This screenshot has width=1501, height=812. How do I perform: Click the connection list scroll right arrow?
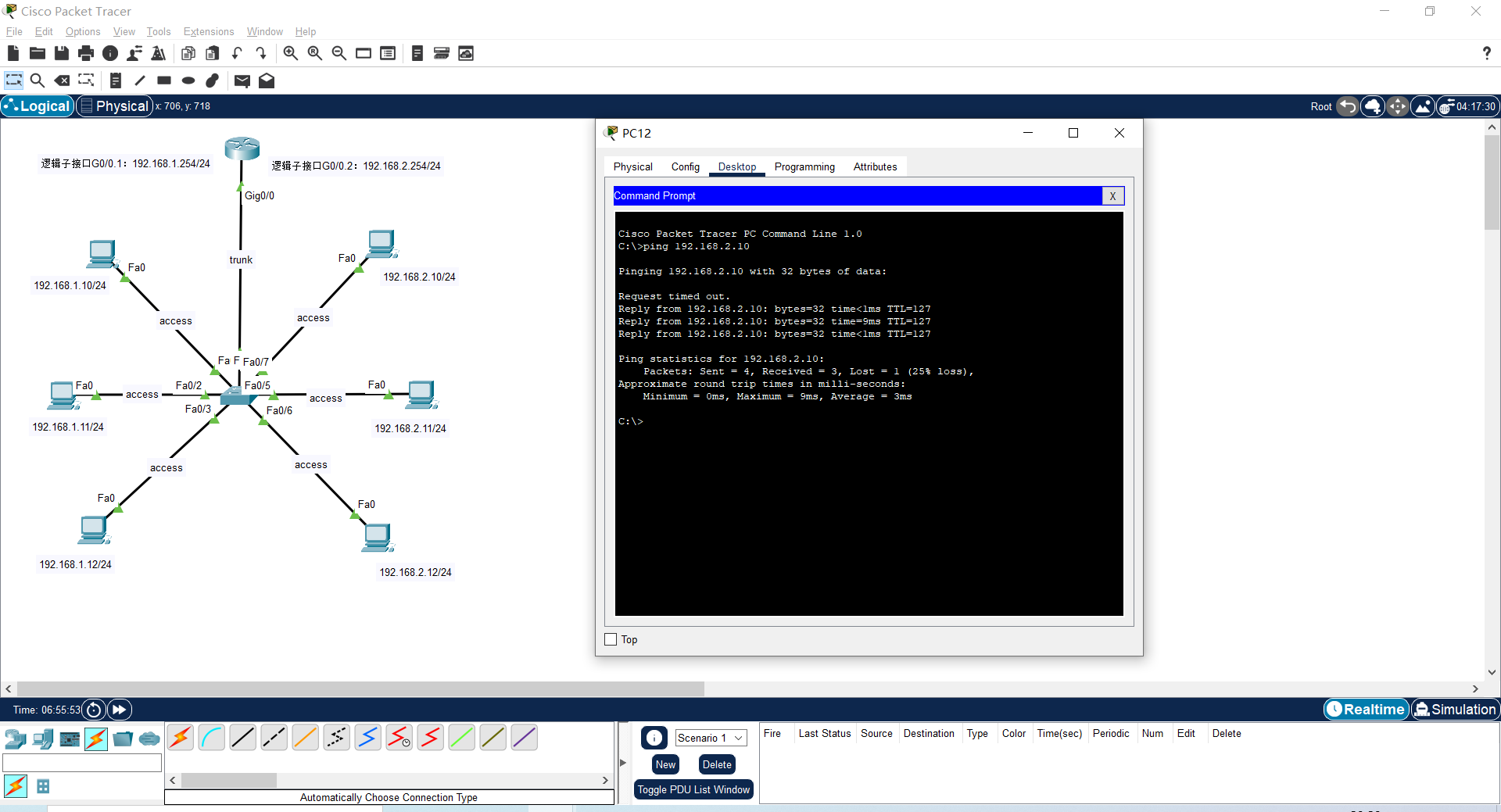click(605, 780)
